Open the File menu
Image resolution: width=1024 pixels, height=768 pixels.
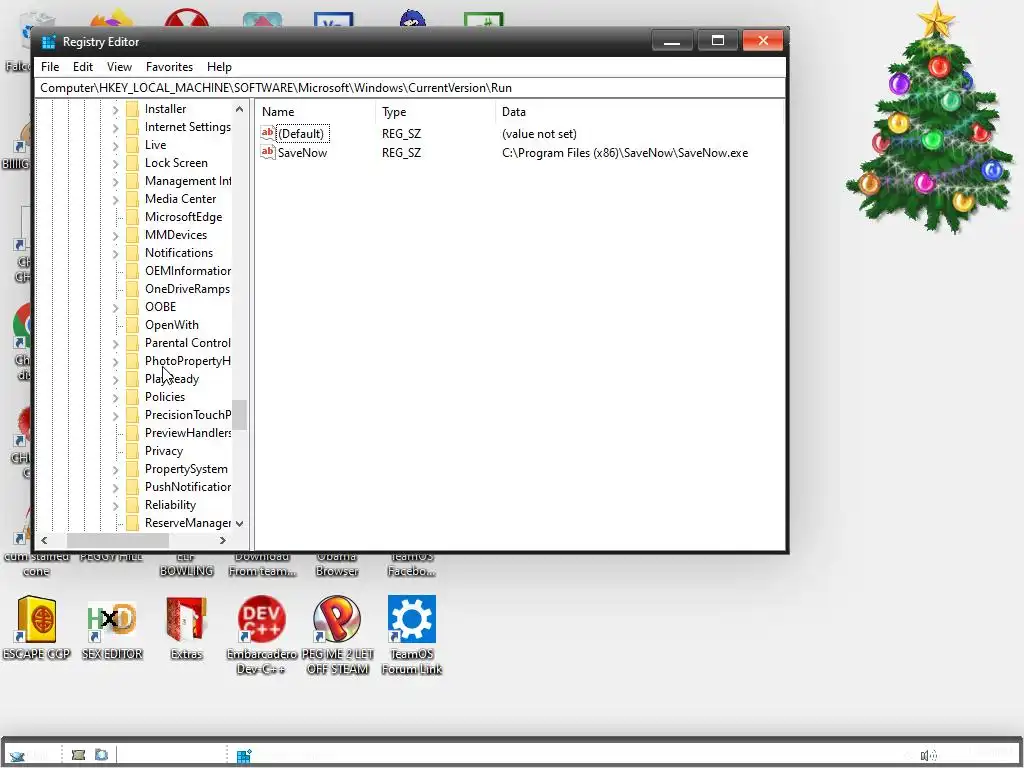pyautogui.click(x=50, y=67)
